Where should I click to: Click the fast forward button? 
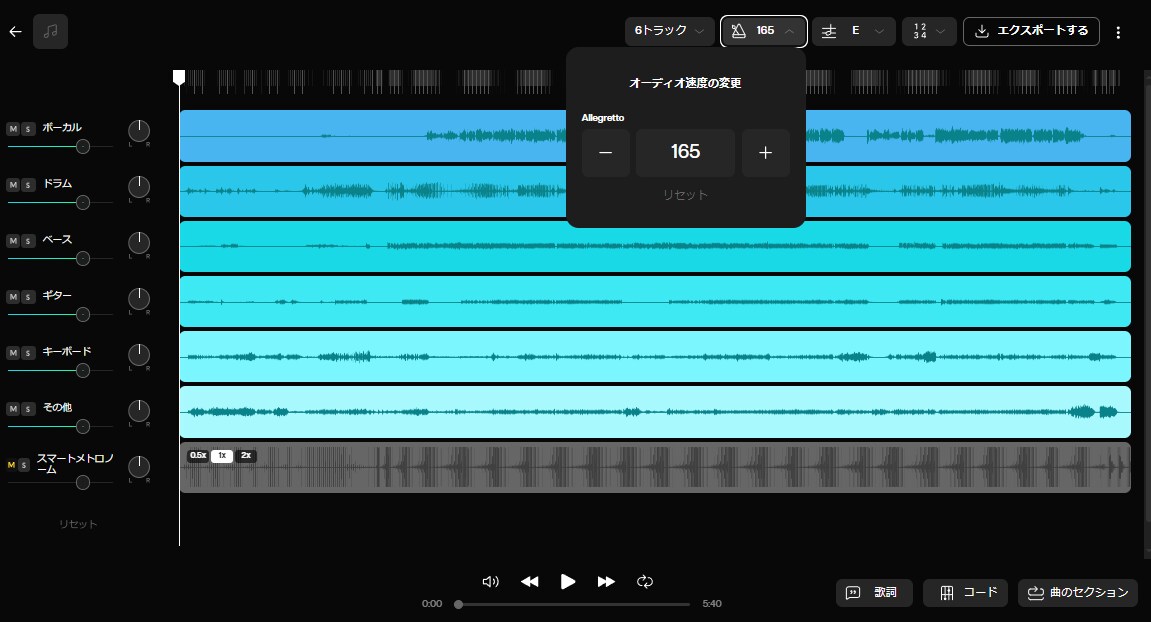606,582
